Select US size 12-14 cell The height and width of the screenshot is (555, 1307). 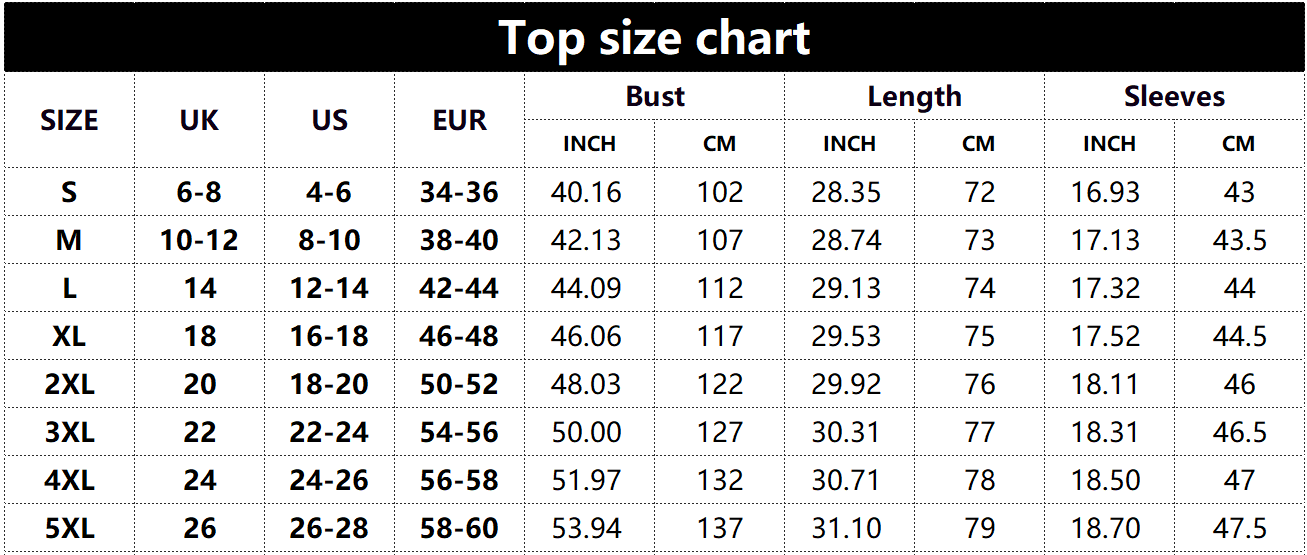[329, 289]
